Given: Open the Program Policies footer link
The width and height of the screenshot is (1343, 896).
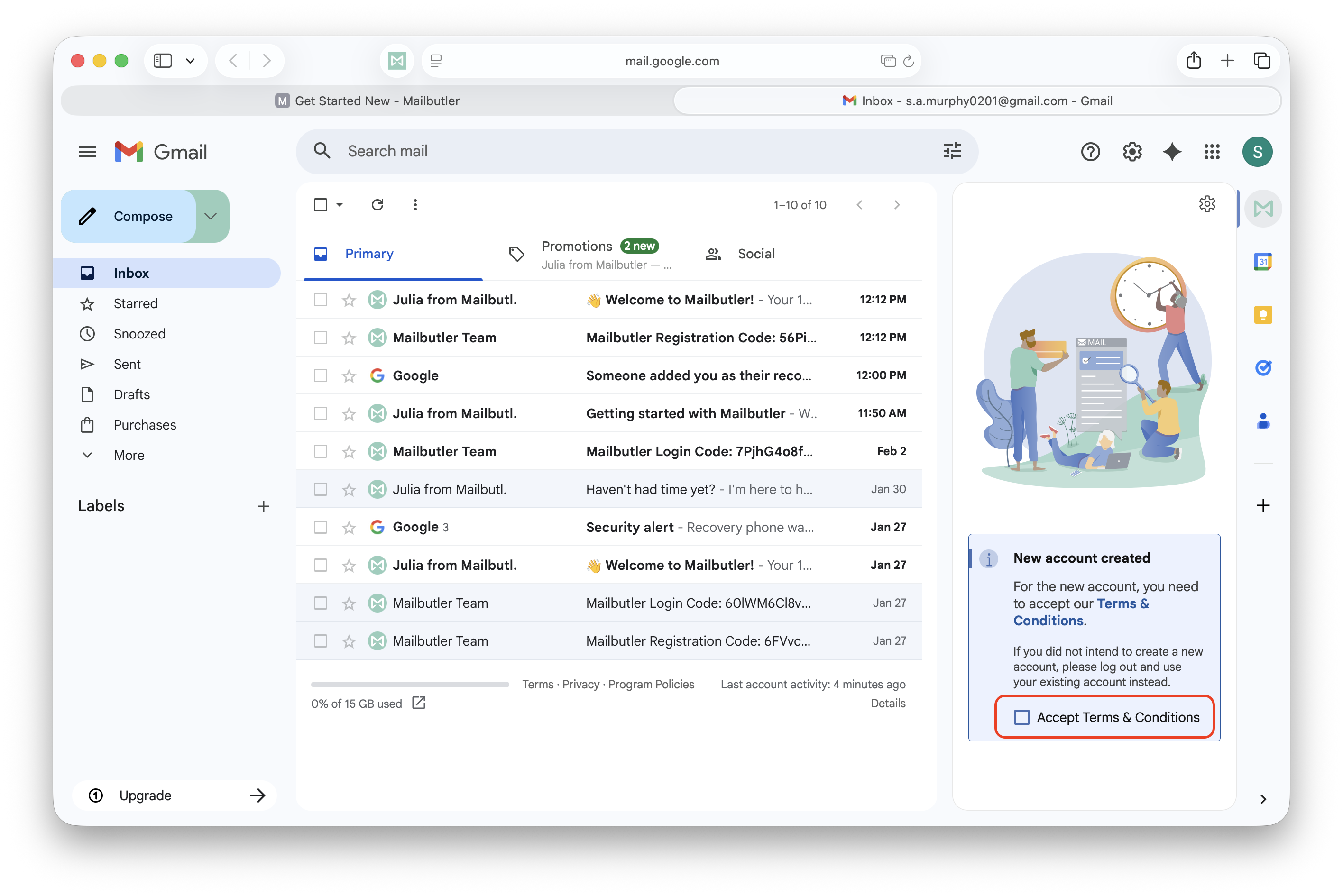Looking at the screenshot, I should [x=651, y=684].
